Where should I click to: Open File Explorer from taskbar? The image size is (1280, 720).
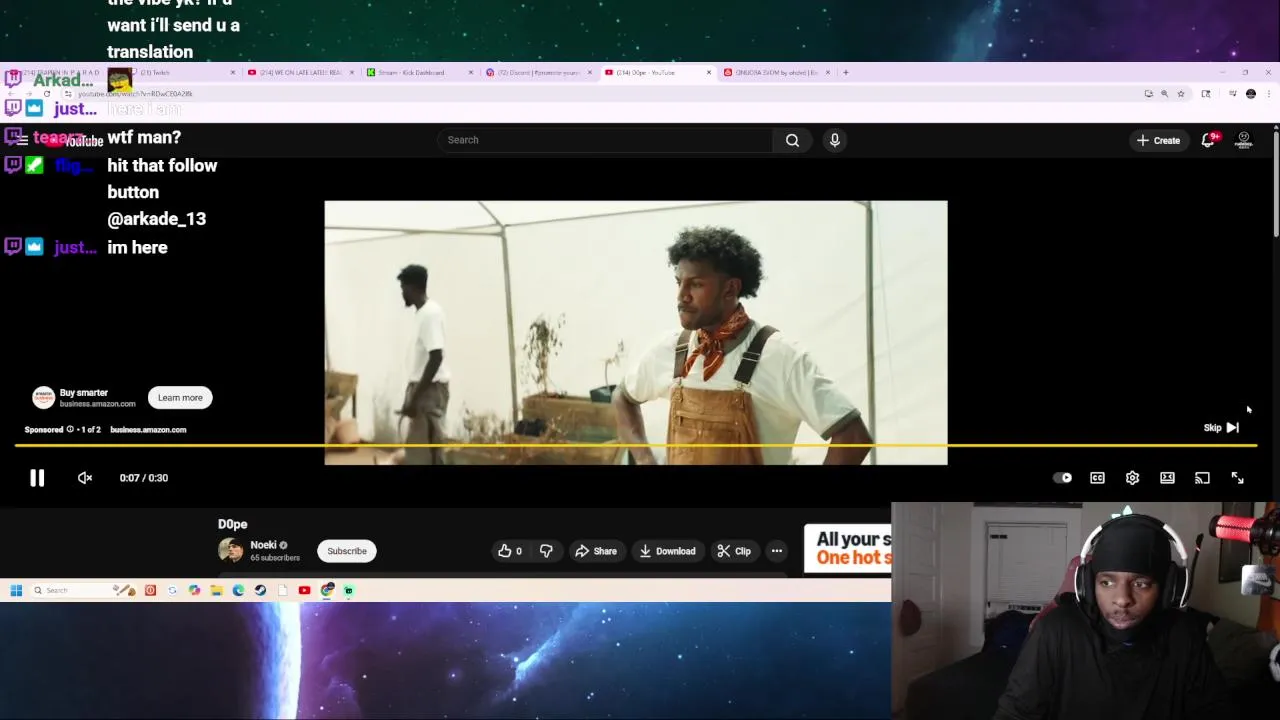coord(216,590)
